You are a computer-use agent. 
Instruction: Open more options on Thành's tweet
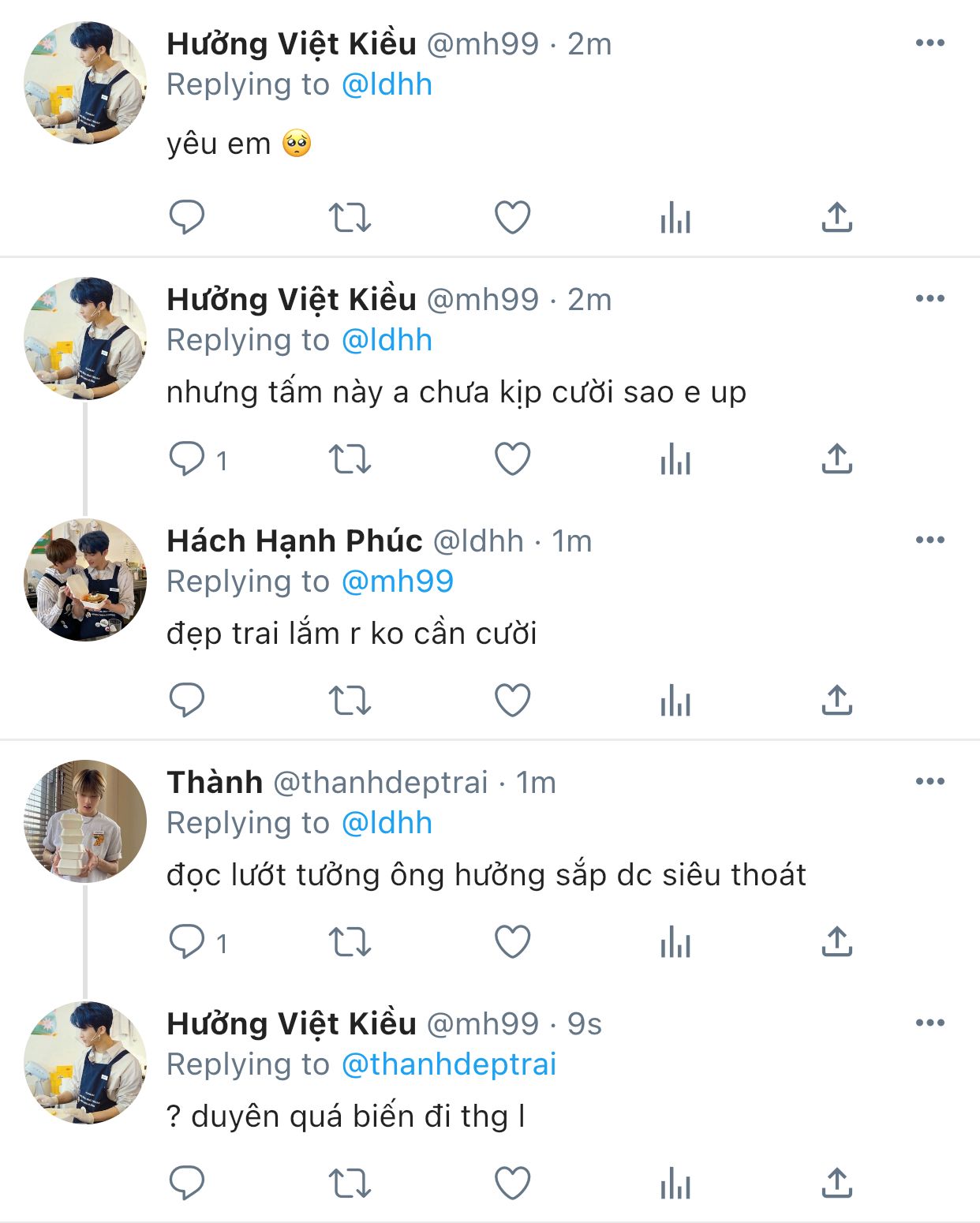[930, 782]
